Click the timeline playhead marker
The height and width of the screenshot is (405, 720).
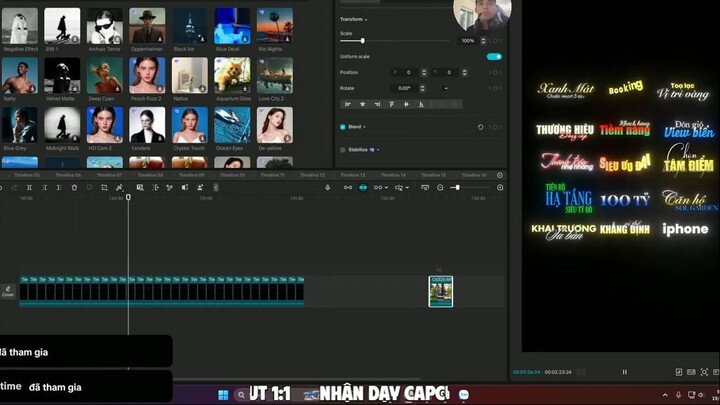point(128,197)
